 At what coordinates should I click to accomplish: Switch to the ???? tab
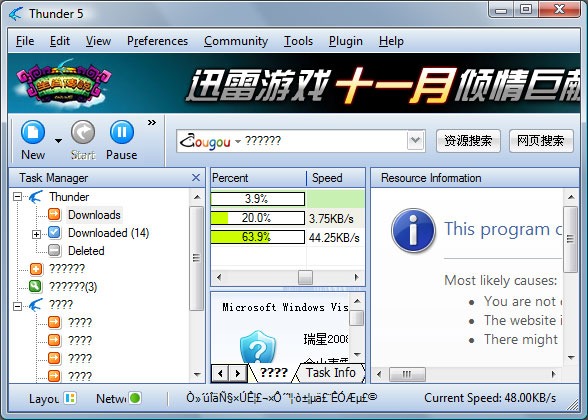[x=274, y=372]
